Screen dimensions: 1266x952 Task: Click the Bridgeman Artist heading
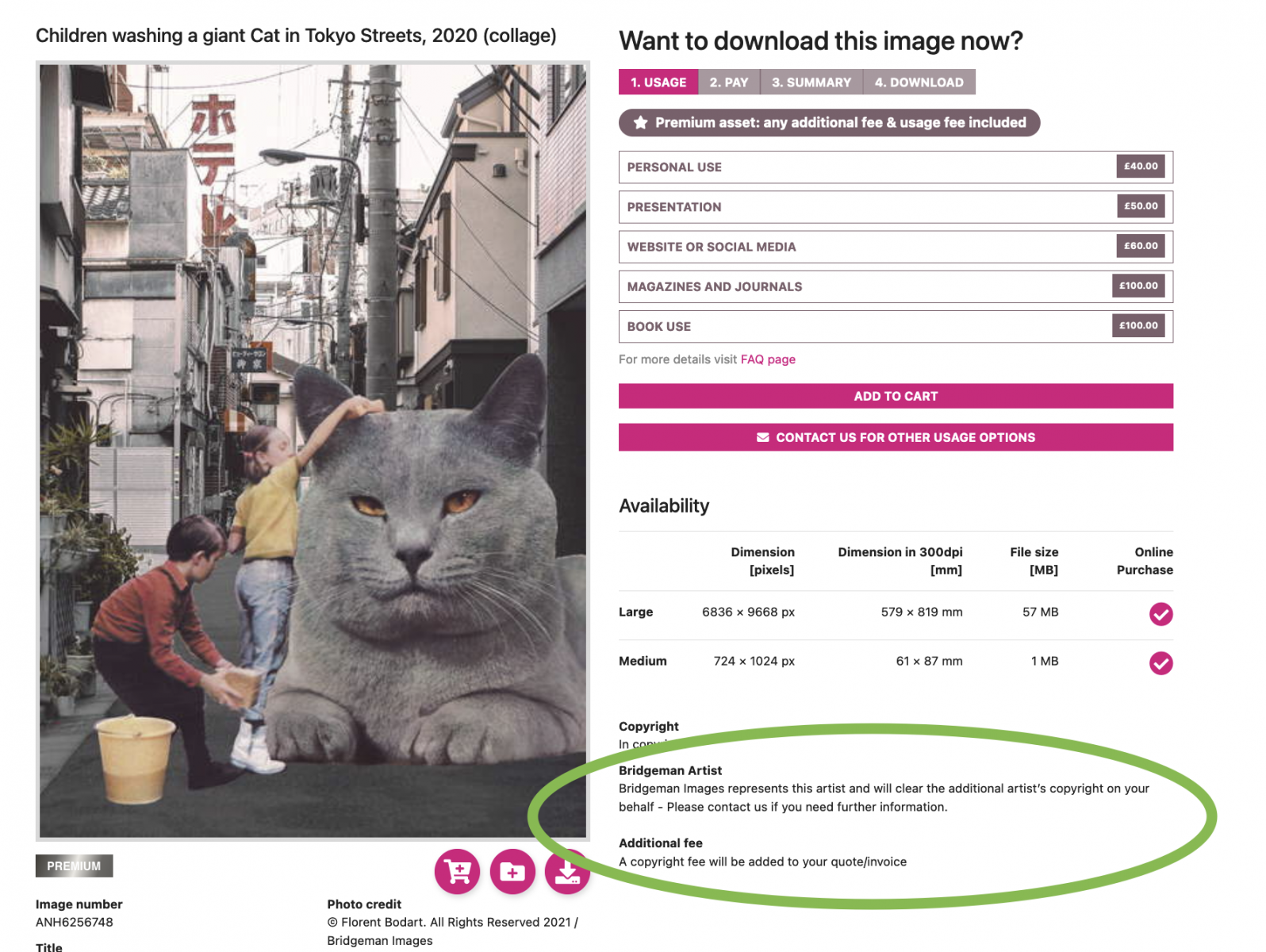[x=670, y=770]
